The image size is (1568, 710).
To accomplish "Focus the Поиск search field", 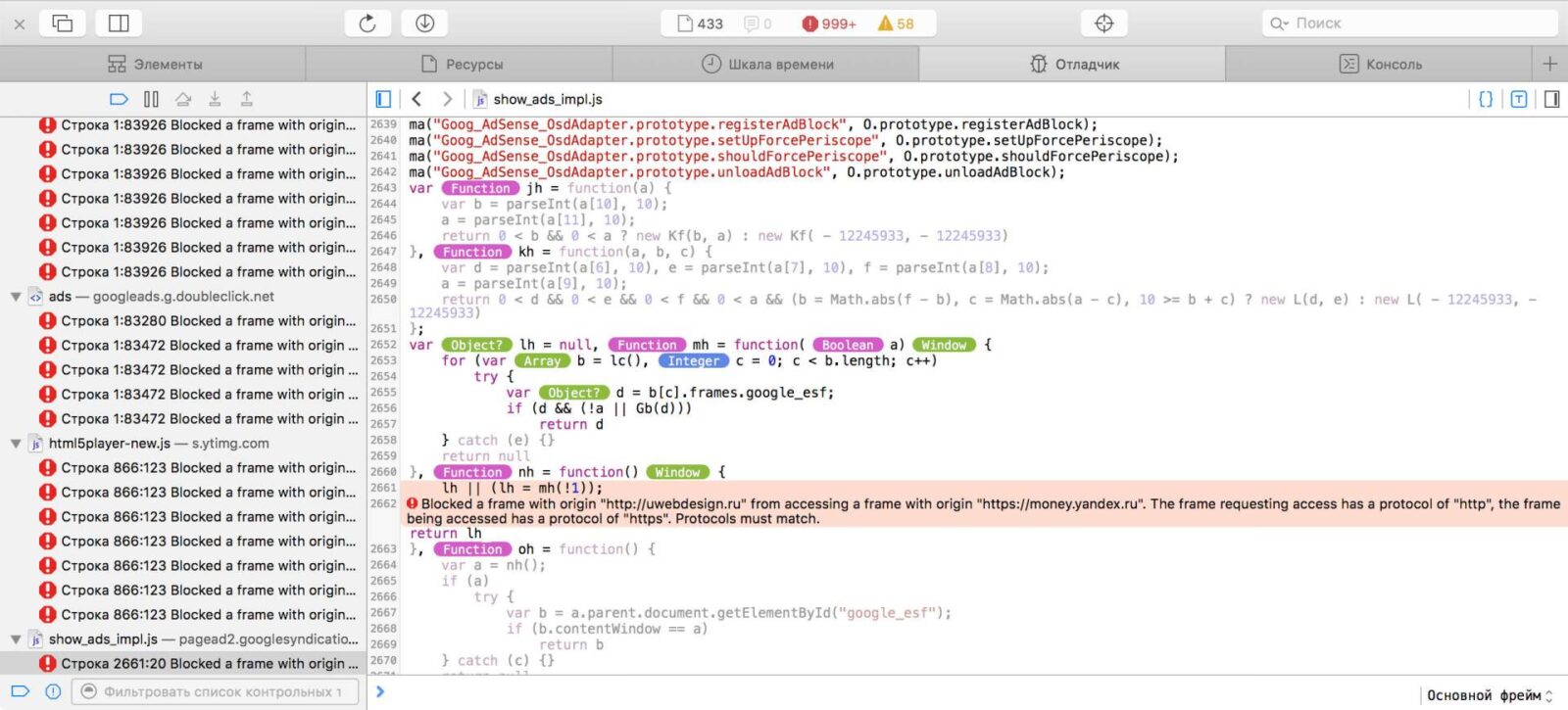I will tap(1409, 24).
